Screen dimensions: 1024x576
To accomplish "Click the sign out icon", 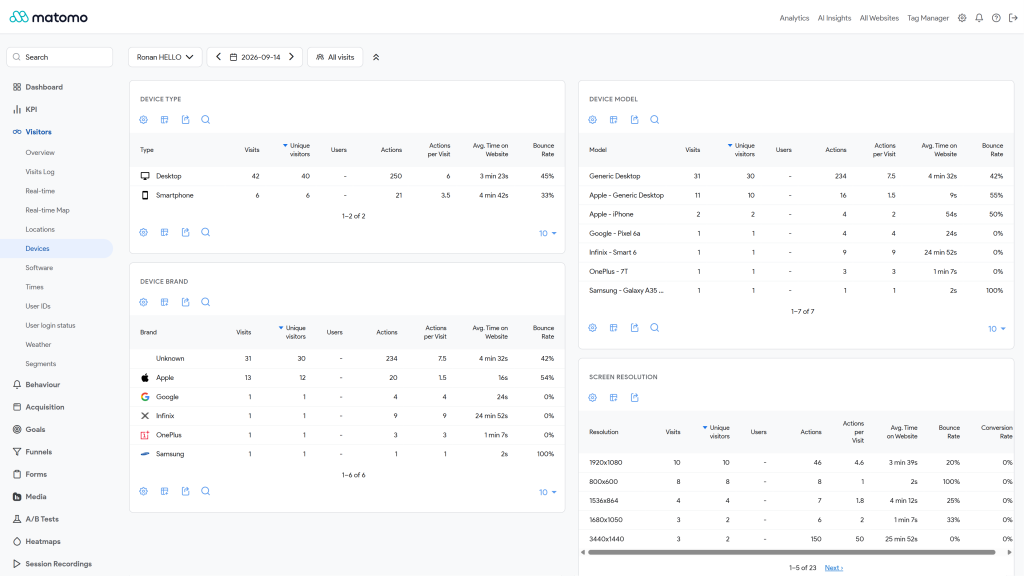I will pos(1013,18).
